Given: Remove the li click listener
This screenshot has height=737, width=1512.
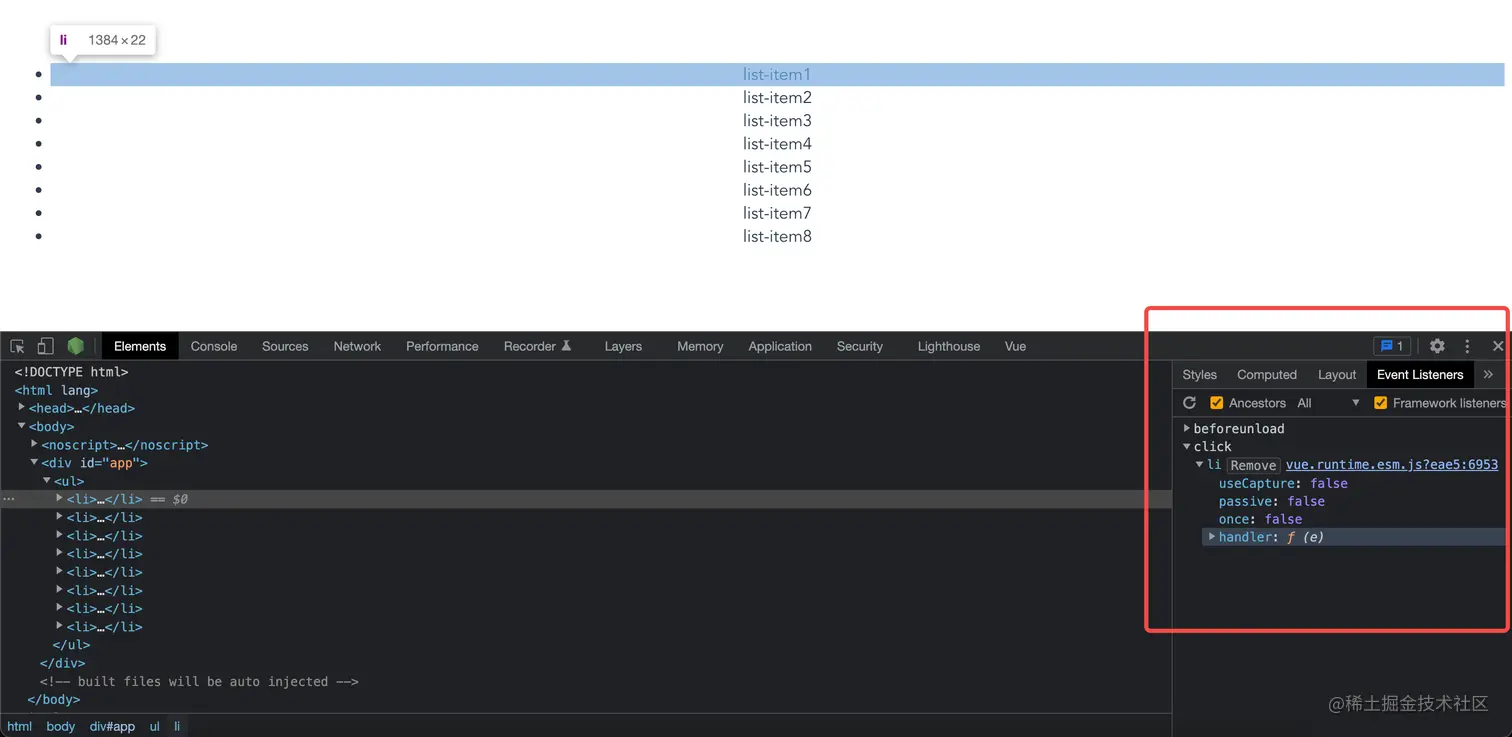Looking at the screenshot, I should (1253, 465).
